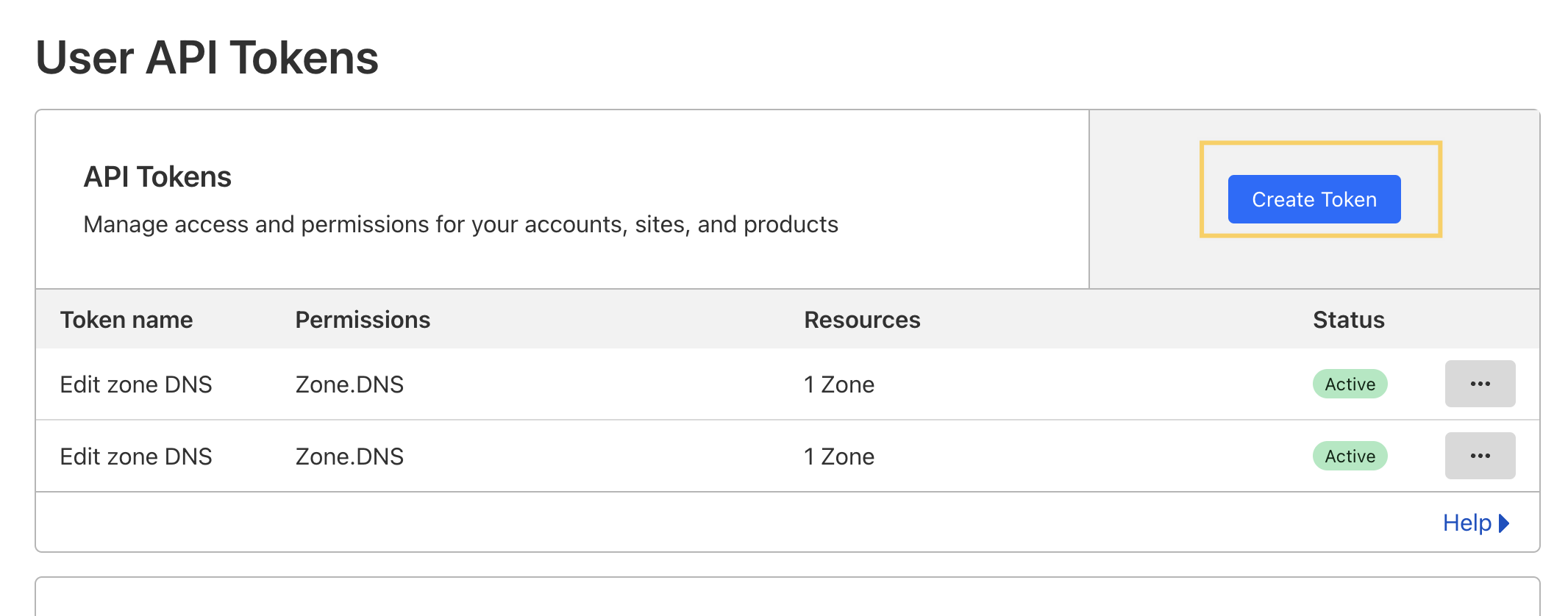The image size is (1568, 616).
Task: Click the Manage access and permissions description
Action: click(x=460, y=224)
